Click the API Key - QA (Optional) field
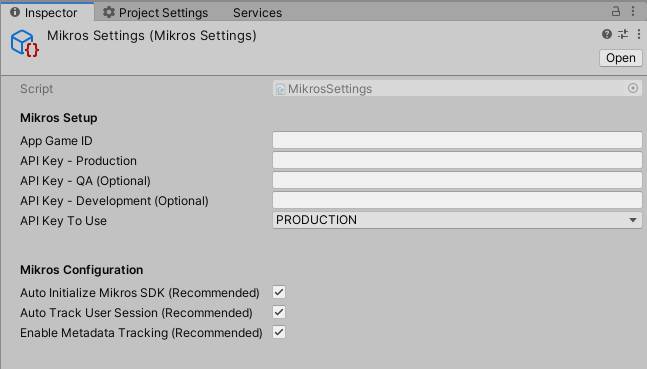 click(x=457, y=180)
